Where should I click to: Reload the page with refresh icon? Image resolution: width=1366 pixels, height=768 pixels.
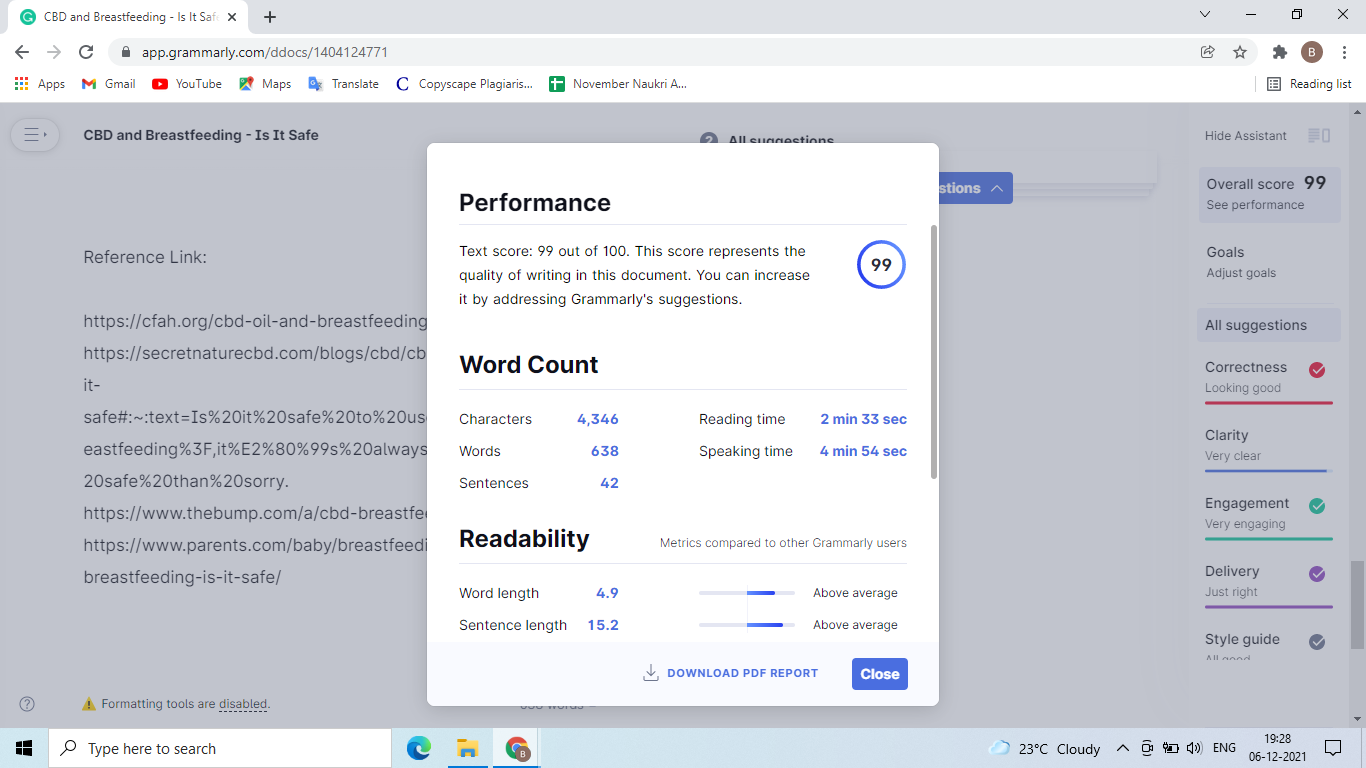(86, 52)
